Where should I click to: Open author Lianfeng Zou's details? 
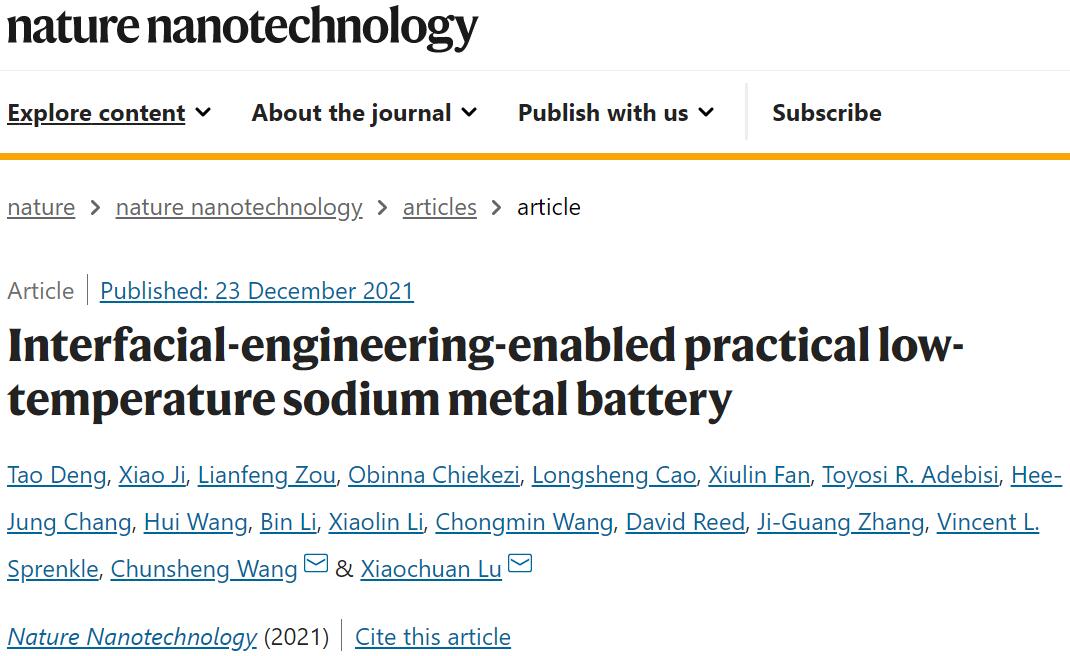pos(266,475)
